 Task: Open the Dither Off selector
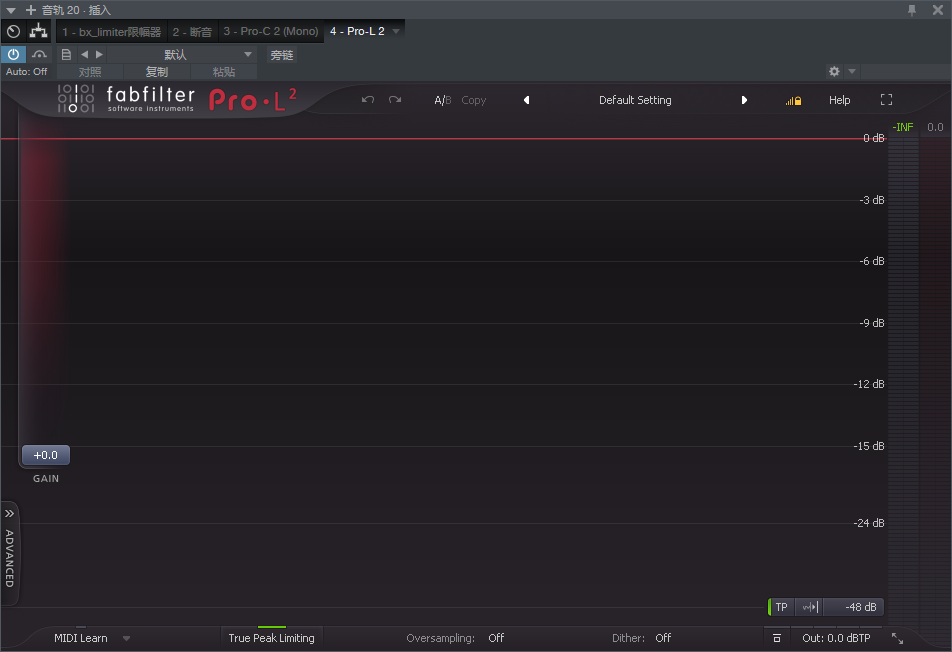(663, 638)
